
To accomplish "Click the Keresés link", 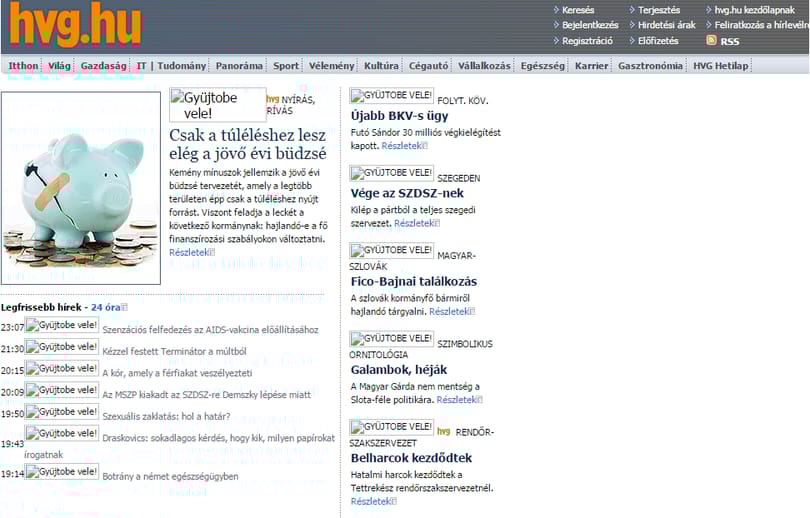I will pyautogui.click(x=578, y=10).
